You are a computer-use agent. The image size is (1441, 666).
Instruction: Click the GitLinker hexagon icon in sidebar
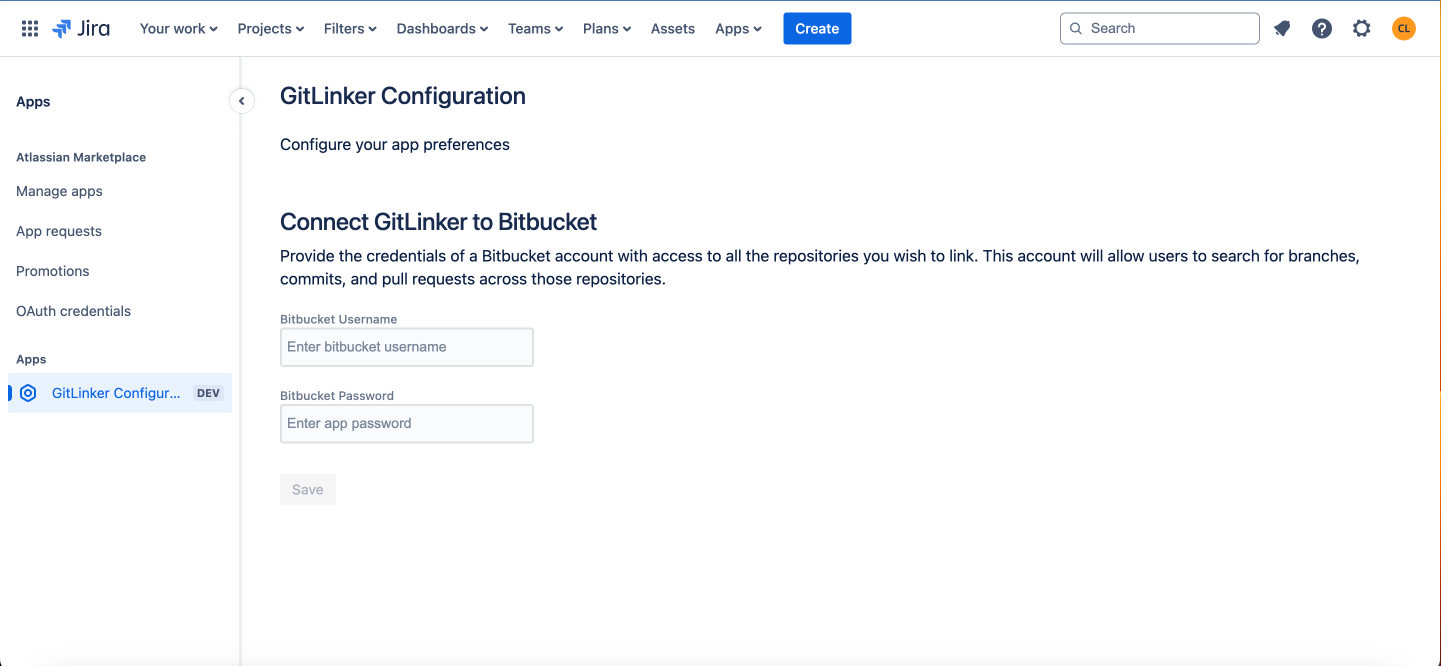click(x=28, y=393)
